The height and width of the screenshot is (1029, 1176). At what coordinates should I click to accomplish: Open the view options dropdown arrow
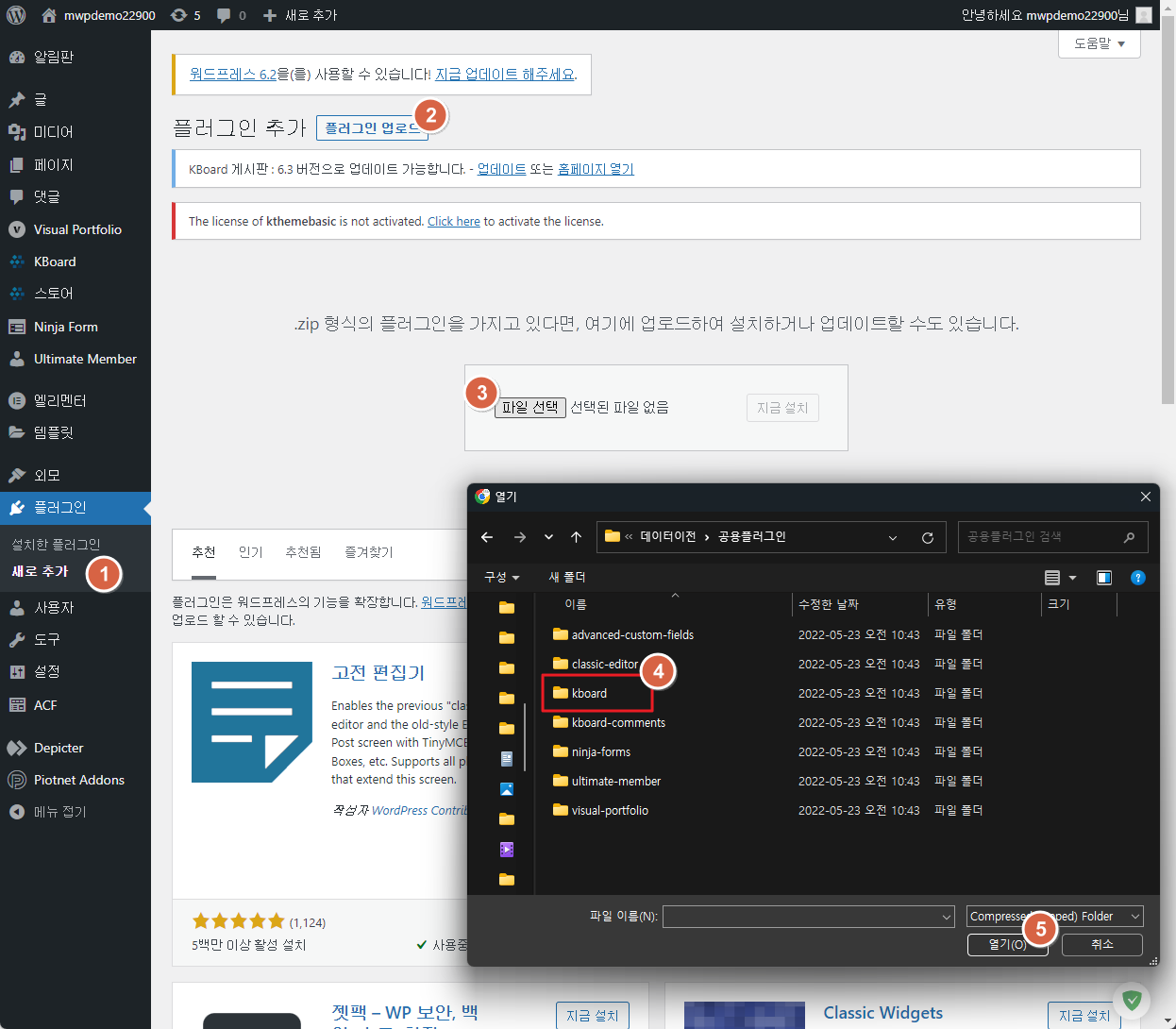coord(1073,578)
